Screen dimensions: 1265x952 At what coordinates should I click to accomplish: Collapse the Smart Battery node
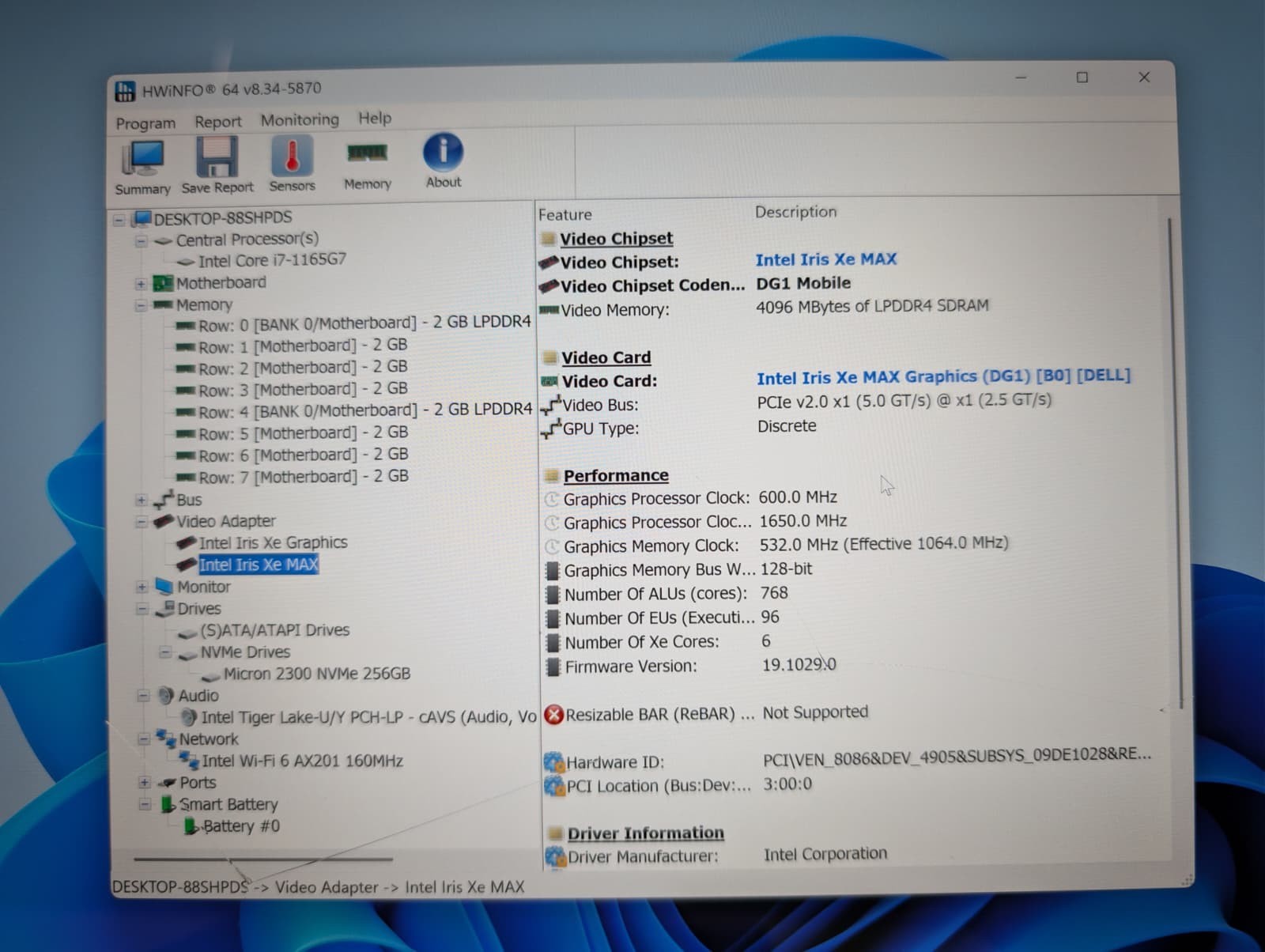click(x=145, y=805)
